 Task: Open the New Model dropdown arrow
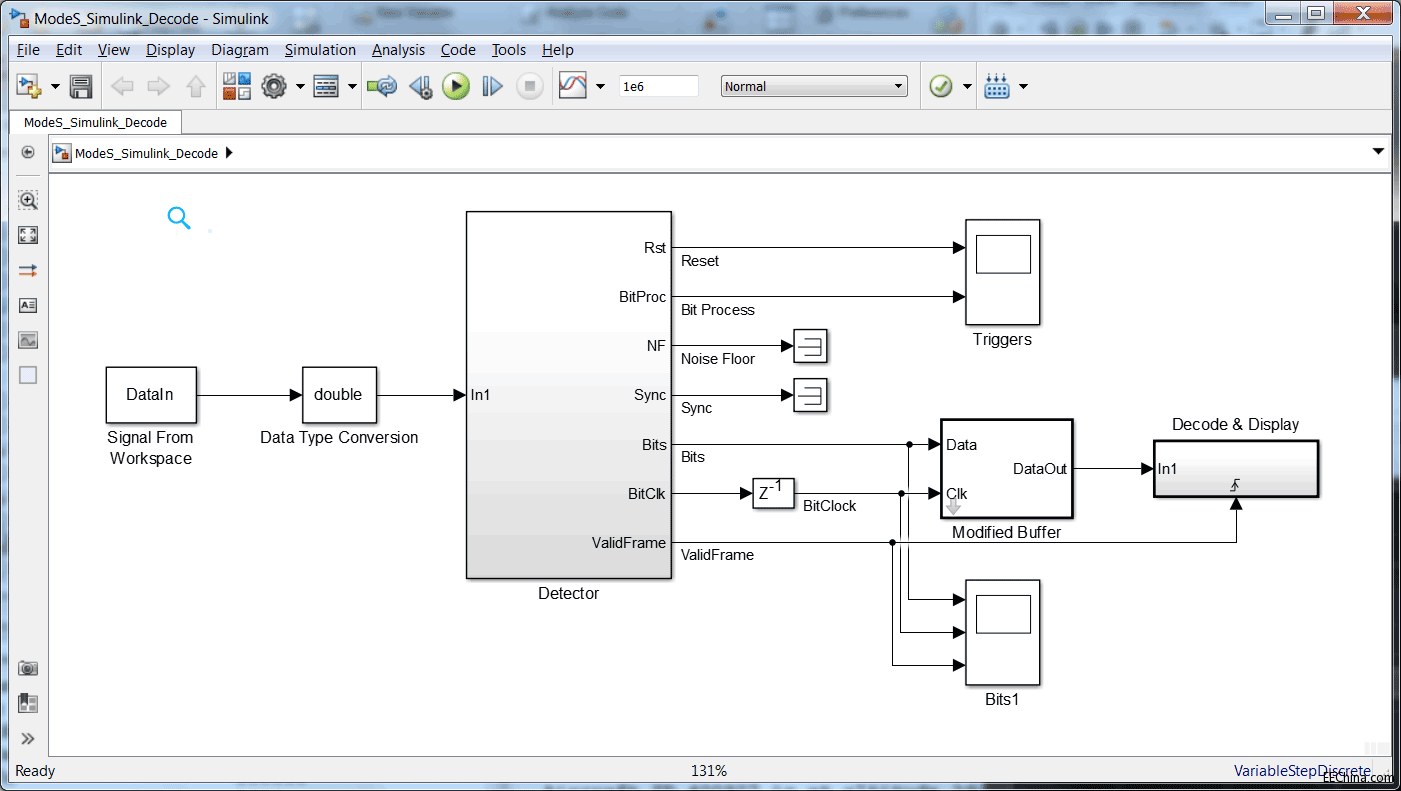tap(54, 87)
